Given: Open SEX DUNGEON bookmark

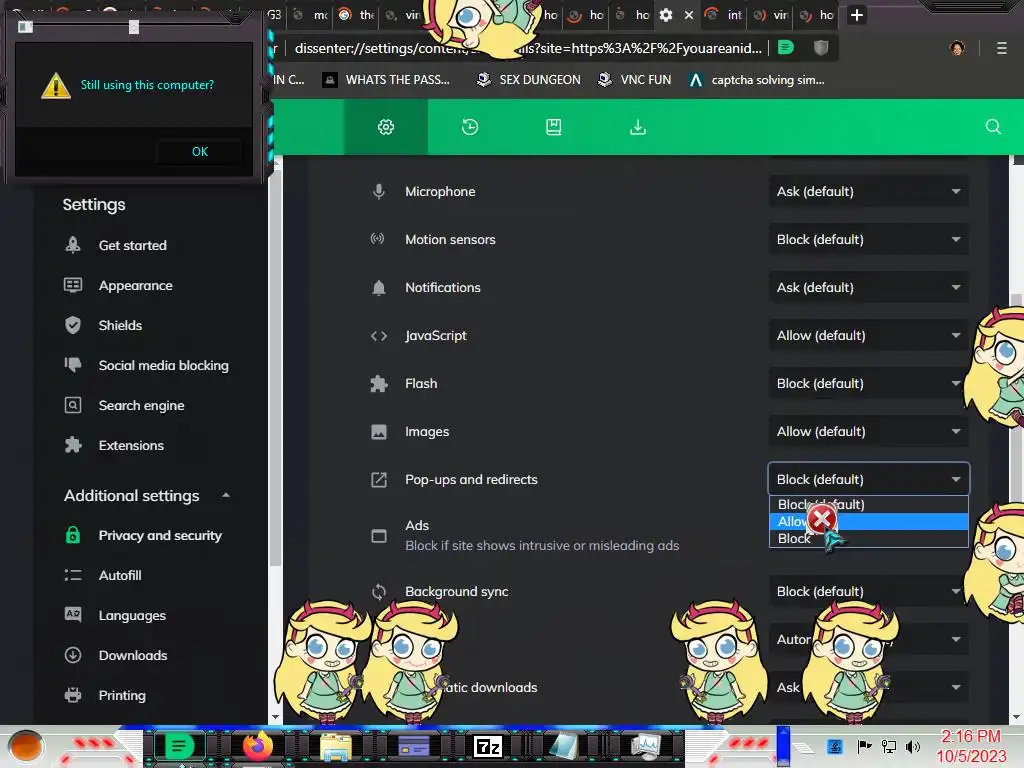Looking at the screenshot, I should [x=528, y=80].
